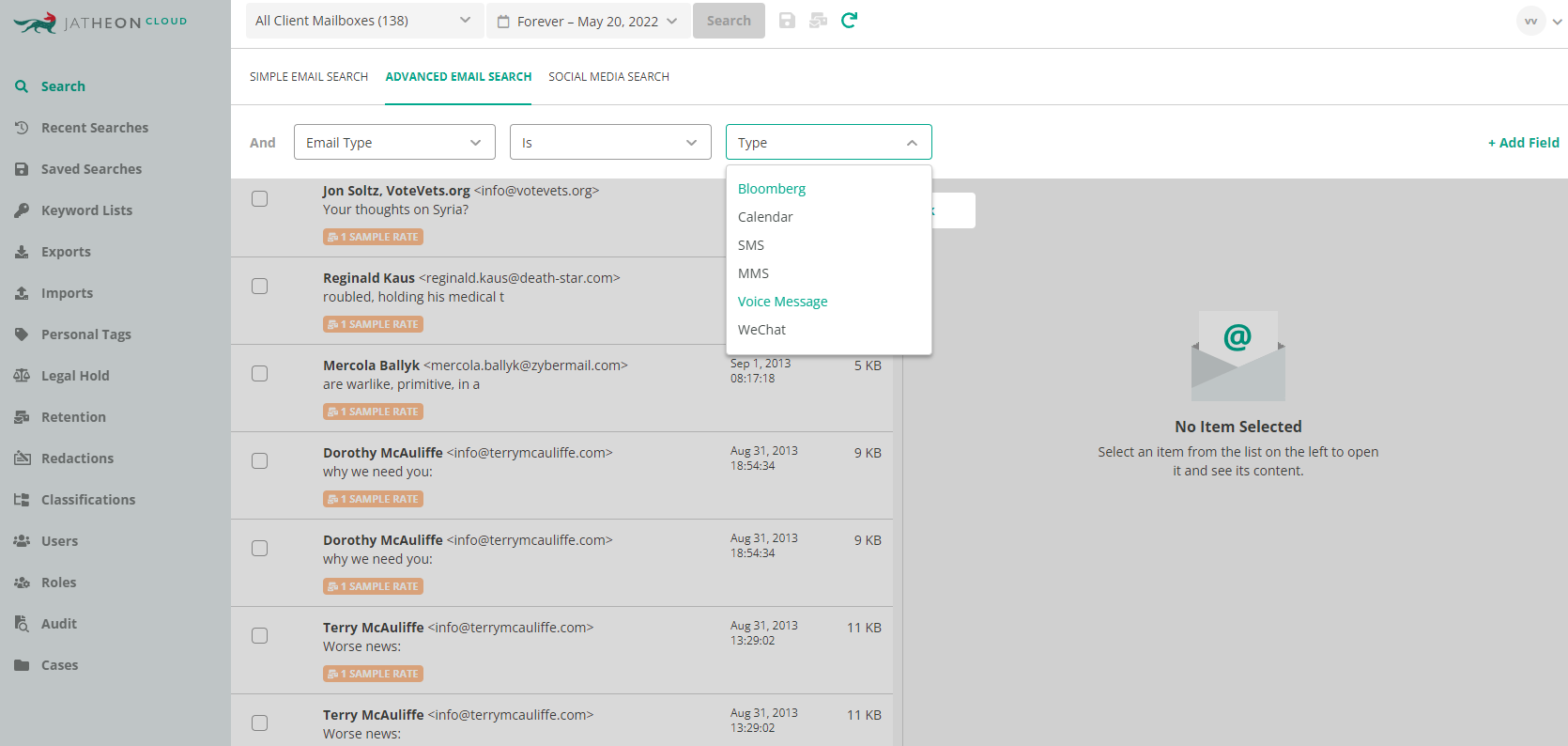The height and width of the screenshot is (746, 1568).
Task: Click the Saved Searches disk icon
Action: (22, 169)
